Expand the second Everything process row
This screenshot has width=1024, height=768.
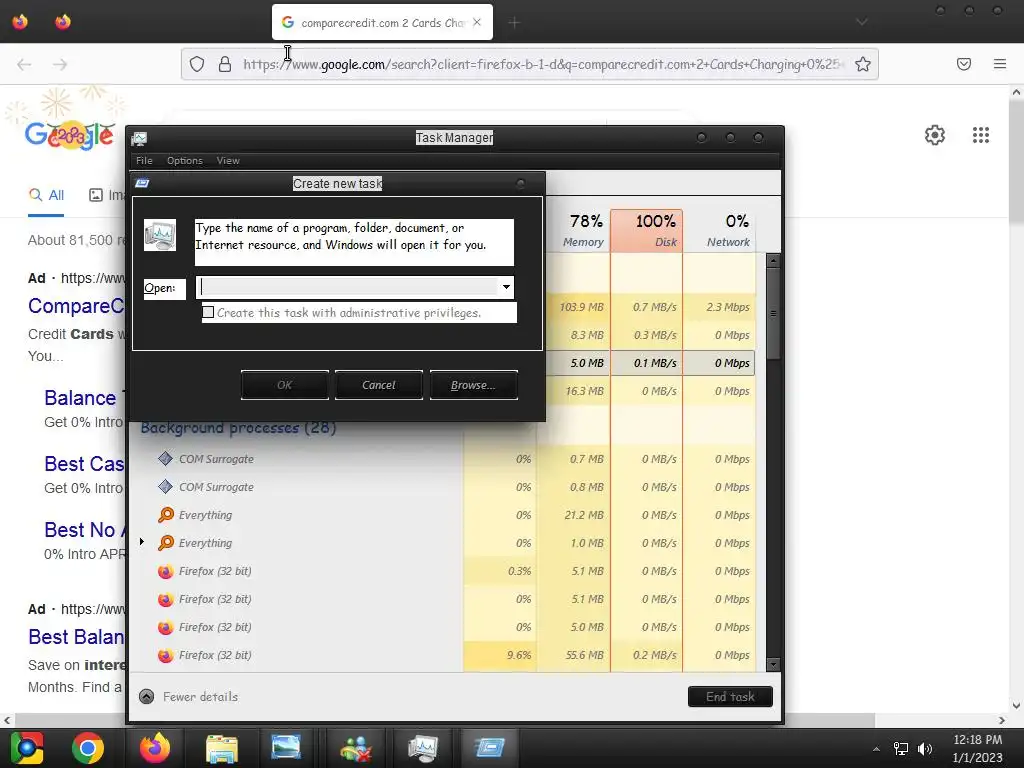pyautogui.click(x=142, y=542)
